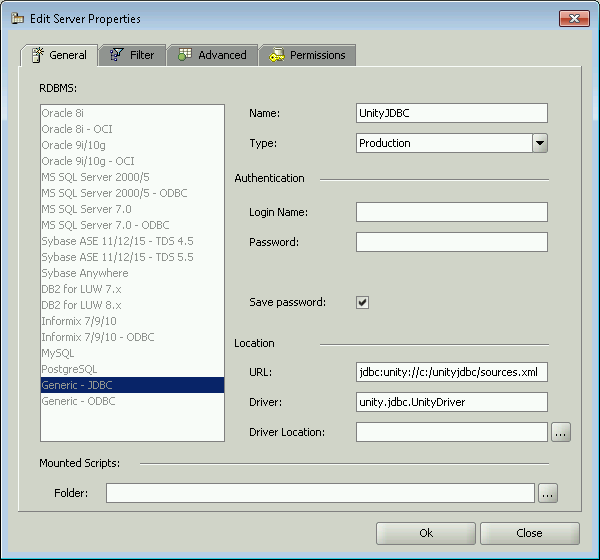Click the Driver Location text field

pyautogui.click(x=452, y=432)
